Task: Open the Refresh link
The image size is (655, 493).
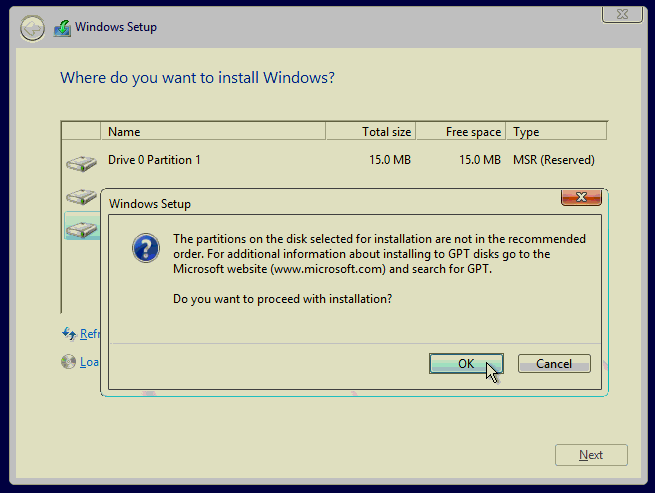Action: pos(90,334)
